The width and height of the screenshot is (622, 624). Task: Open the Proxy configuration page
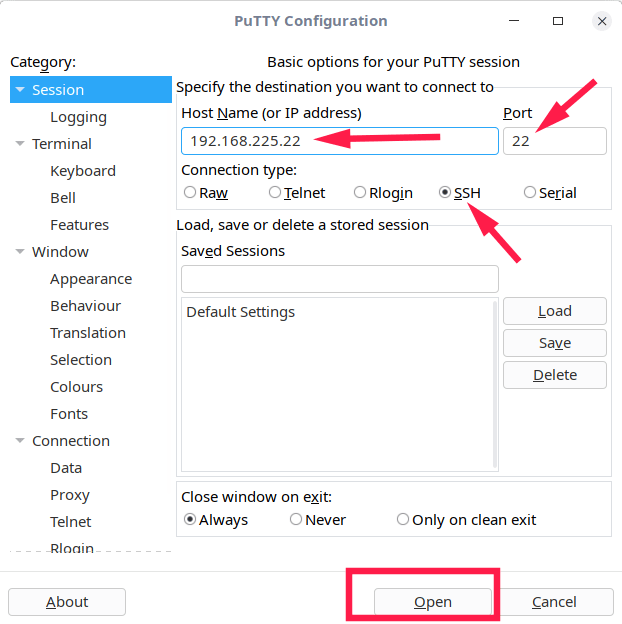point(70,495)
